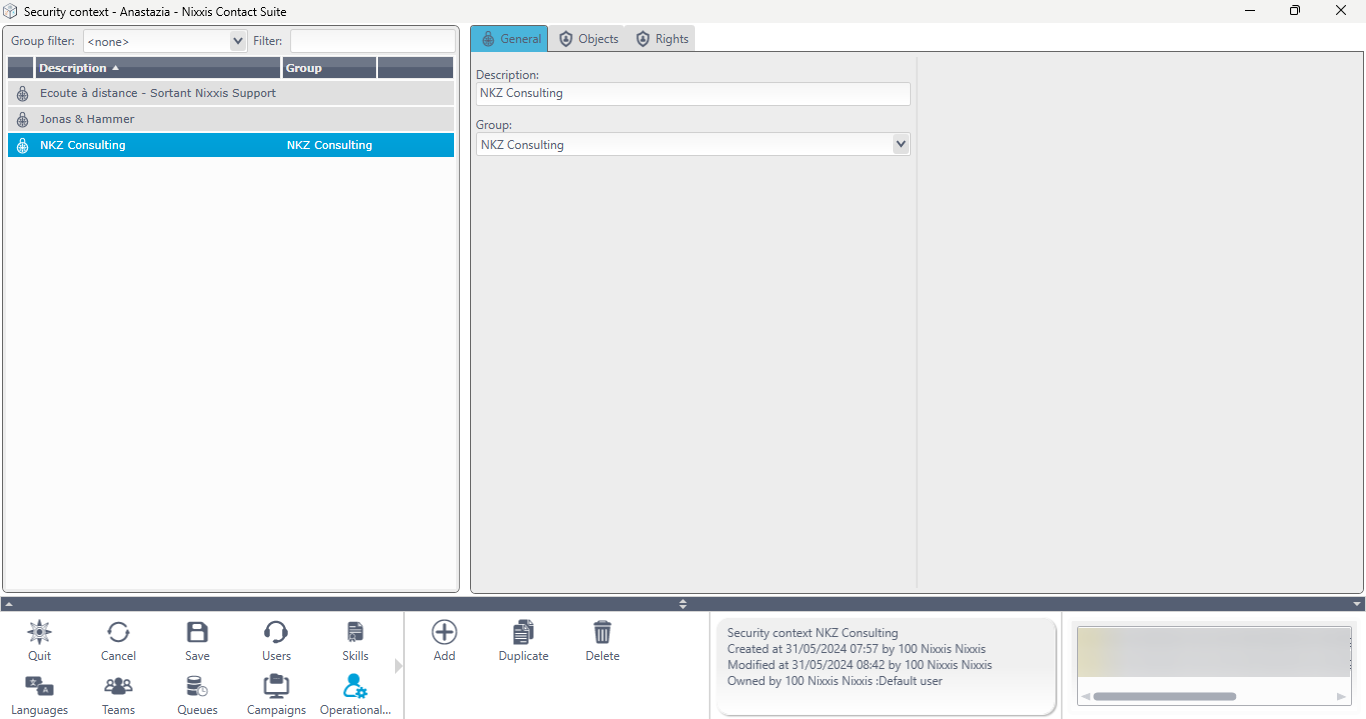Click the horizontal scrollbar thumb in the bottom-right panel
Viewport: 1366px width, 719px height.
1165,696
